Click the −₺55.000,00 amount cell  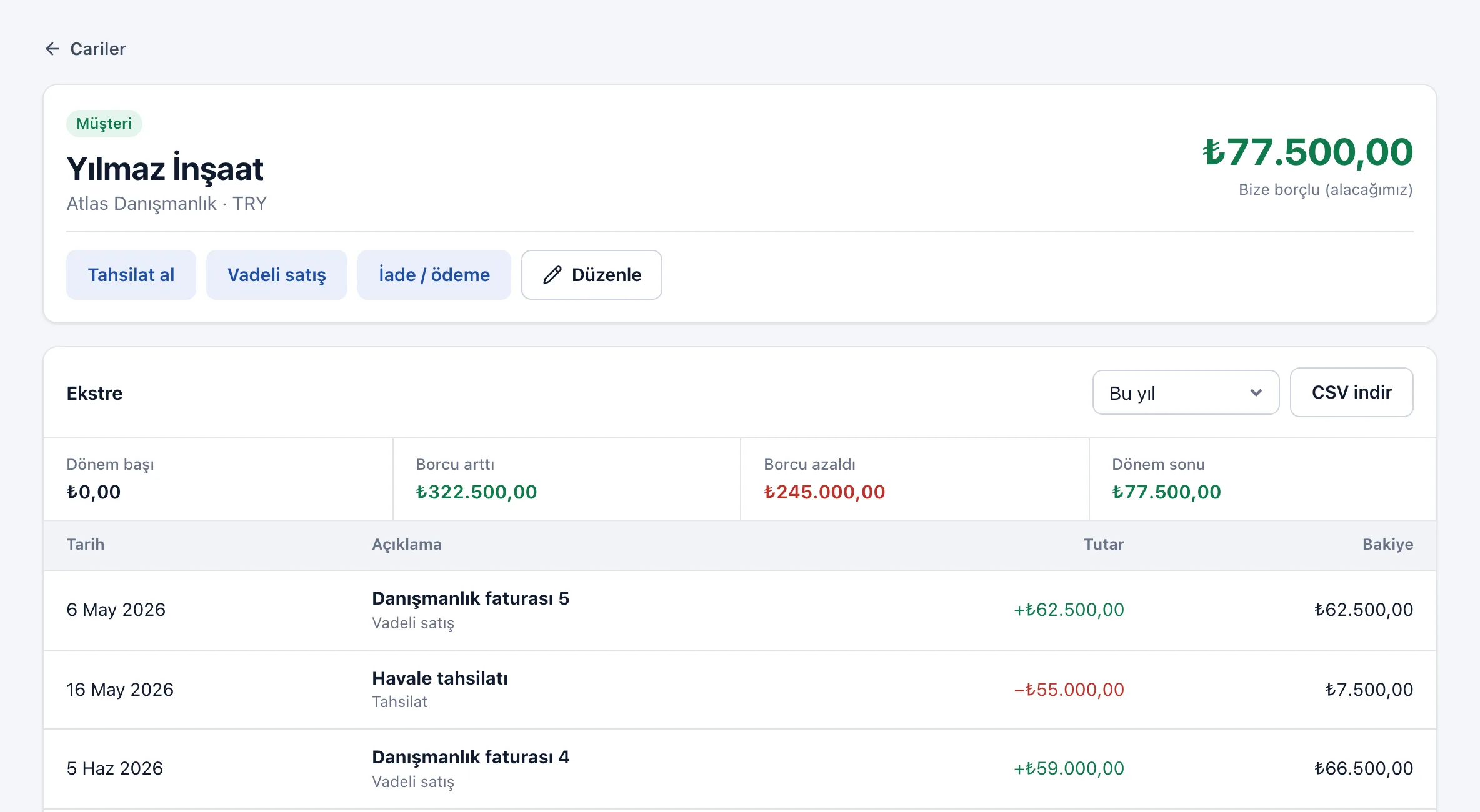[x=1069, y=690]
